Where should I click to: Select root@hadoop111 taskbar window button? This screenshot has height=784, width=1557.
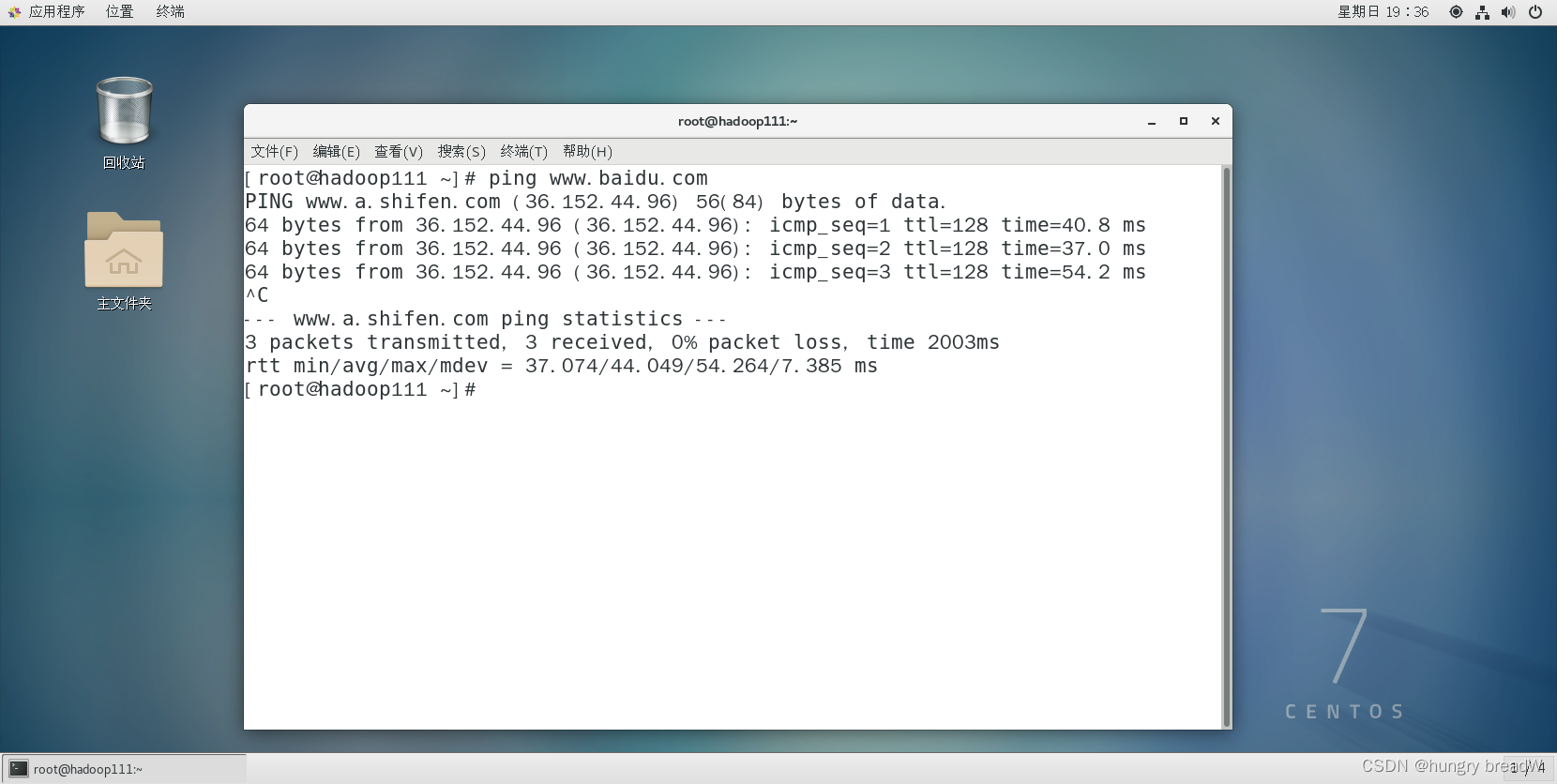coord(124,769)
